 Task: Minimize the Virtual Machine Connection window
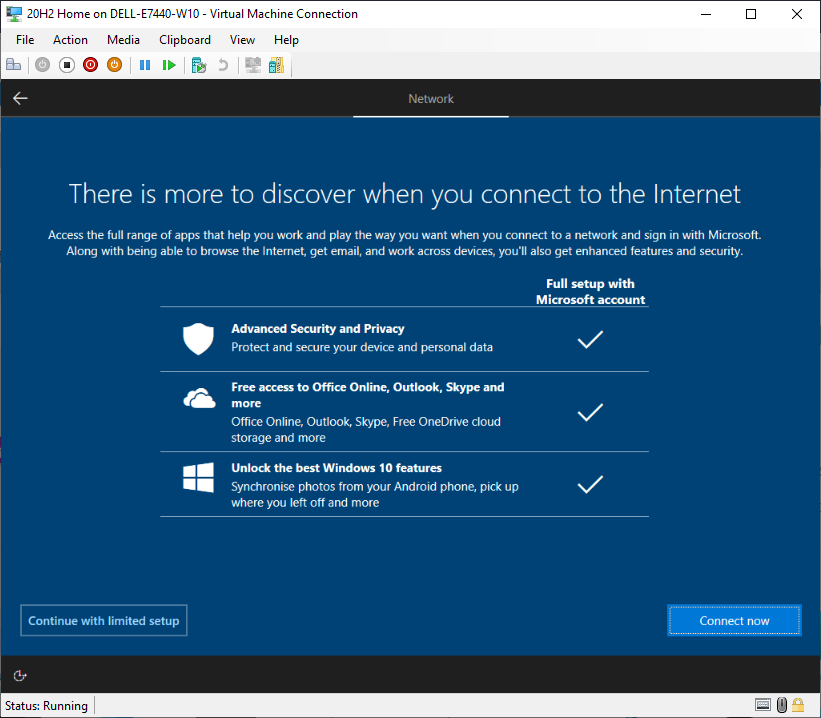[x=706, y=14]
